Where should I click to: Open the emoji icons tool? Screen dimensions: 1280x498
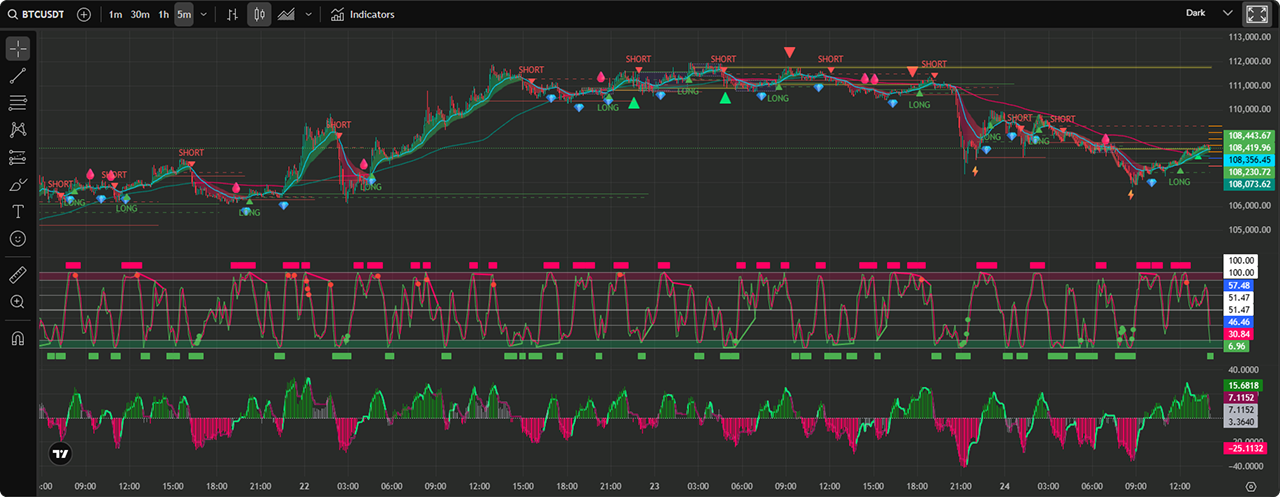click(18, 239)
